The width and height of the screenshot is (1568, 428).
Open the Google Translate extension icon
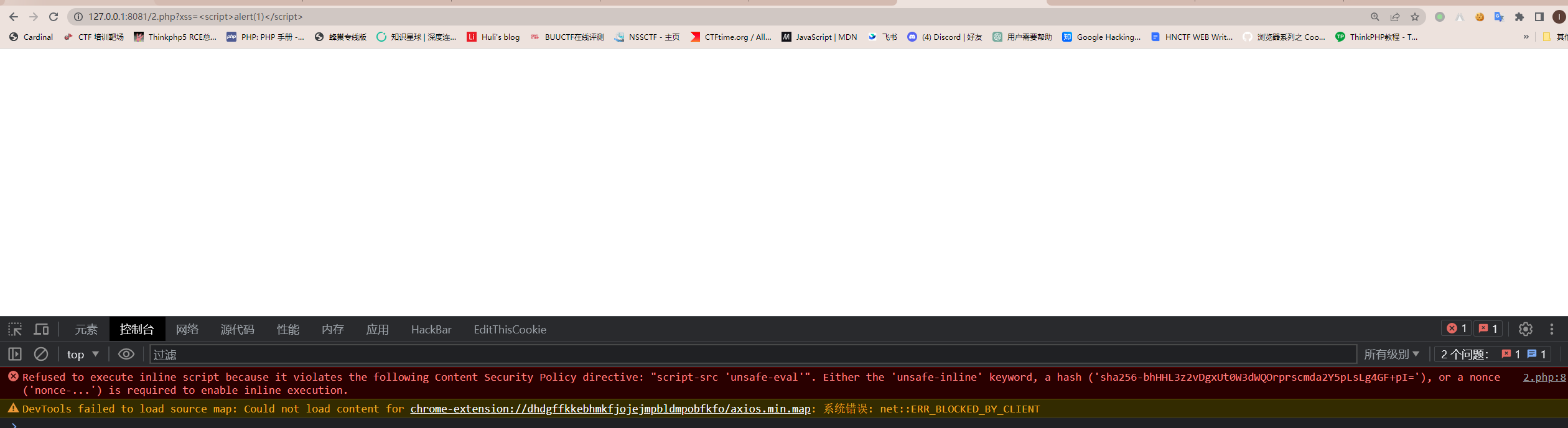[x=1500, y=17]
